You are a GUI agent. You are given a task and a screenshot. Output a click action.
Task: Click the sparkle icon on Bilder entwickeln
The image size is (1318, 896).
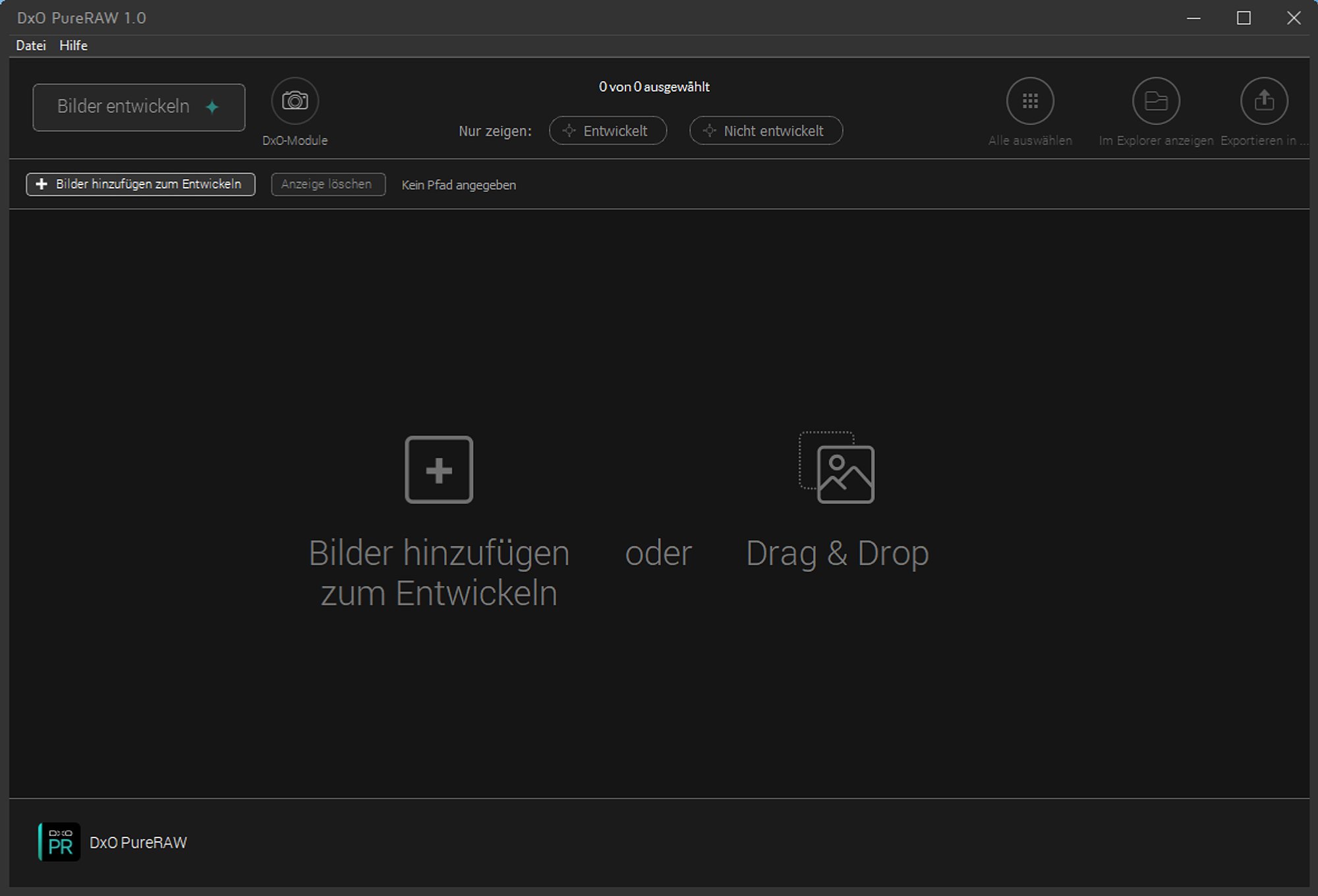pyautogui.click(x=212, y=107)
